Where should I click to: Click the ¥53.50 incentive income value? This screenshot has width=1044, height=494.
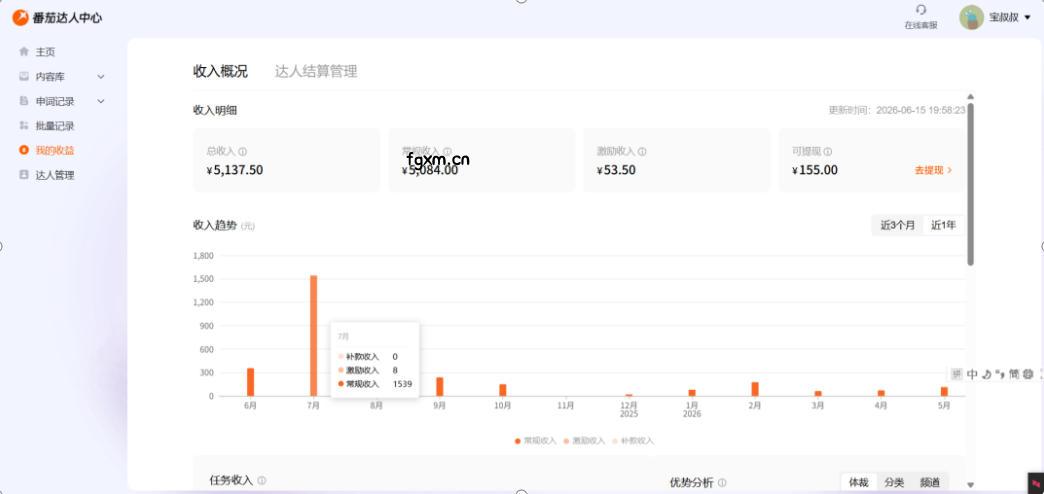coord(617,170)
